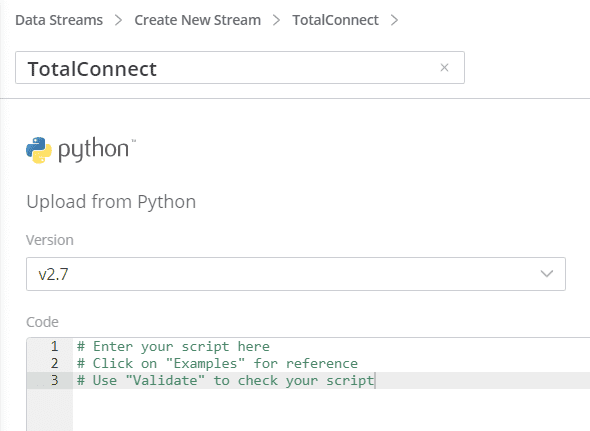The height and width of the screenshot is (431, 590).
Task: Select line number 1 in the code gutter
Action: (x=55, y=346)
